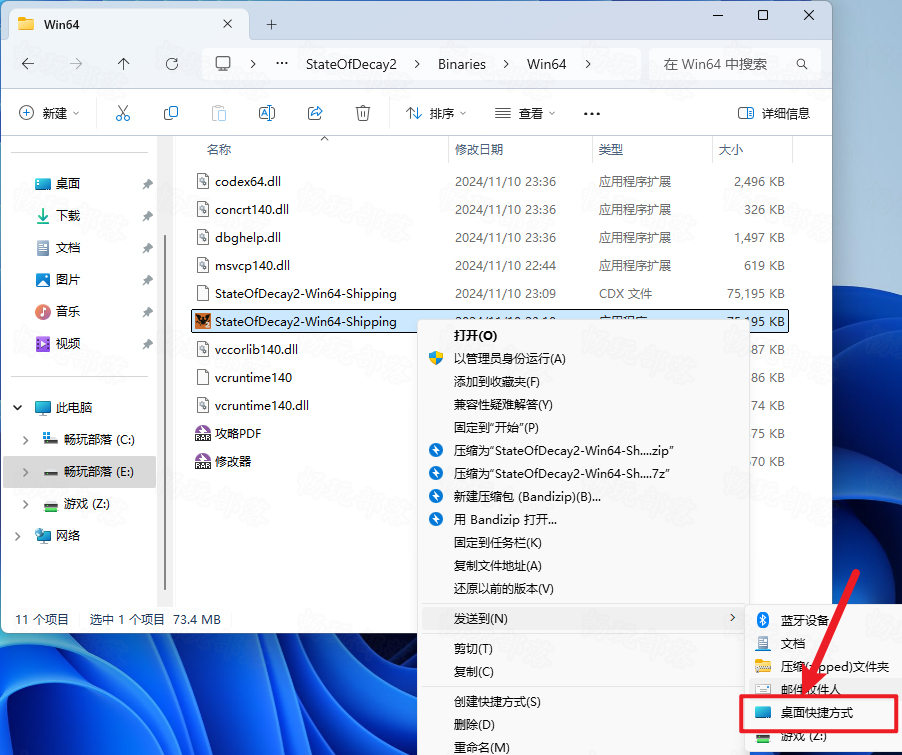The width and height of the screenshot is (902, 755).
Task: Expand chevron after StateOfDecay2 in address bar
Action: click(x=417, y=64)
